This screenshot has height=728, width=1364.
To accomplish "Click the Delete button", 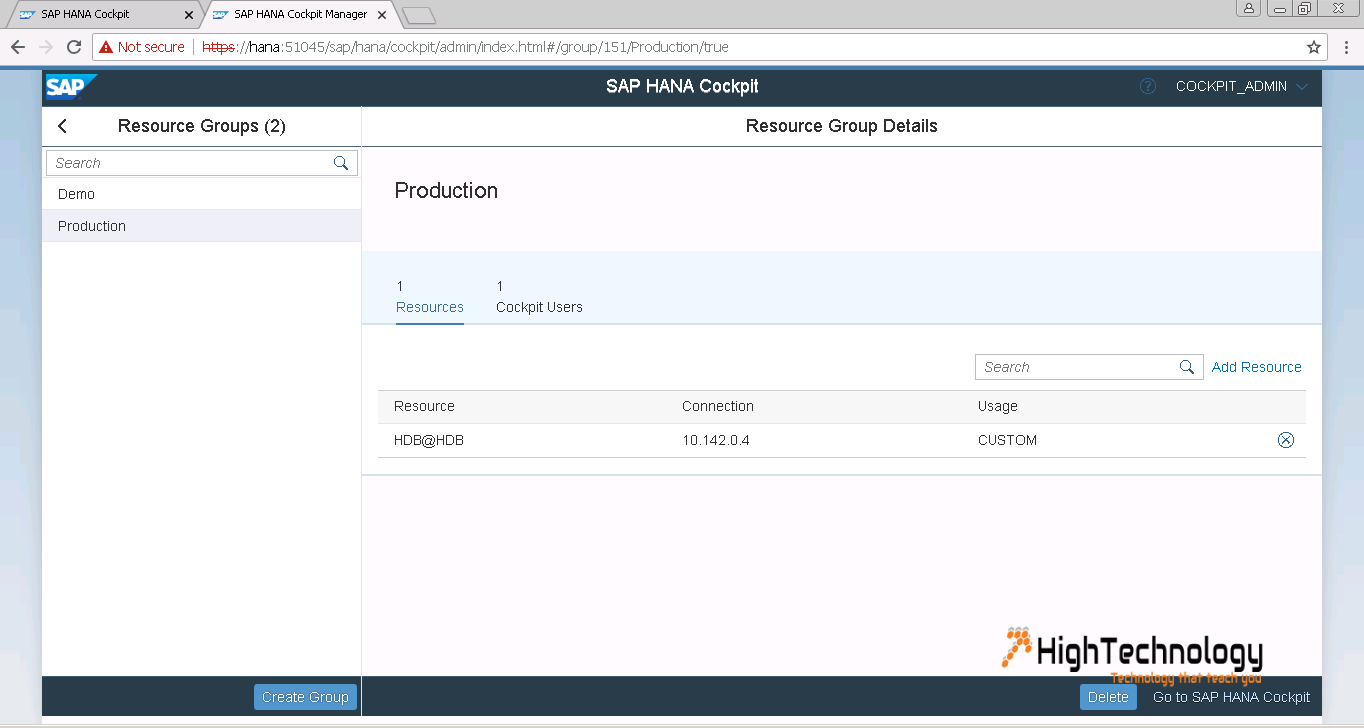I will tap(1108, 697).
